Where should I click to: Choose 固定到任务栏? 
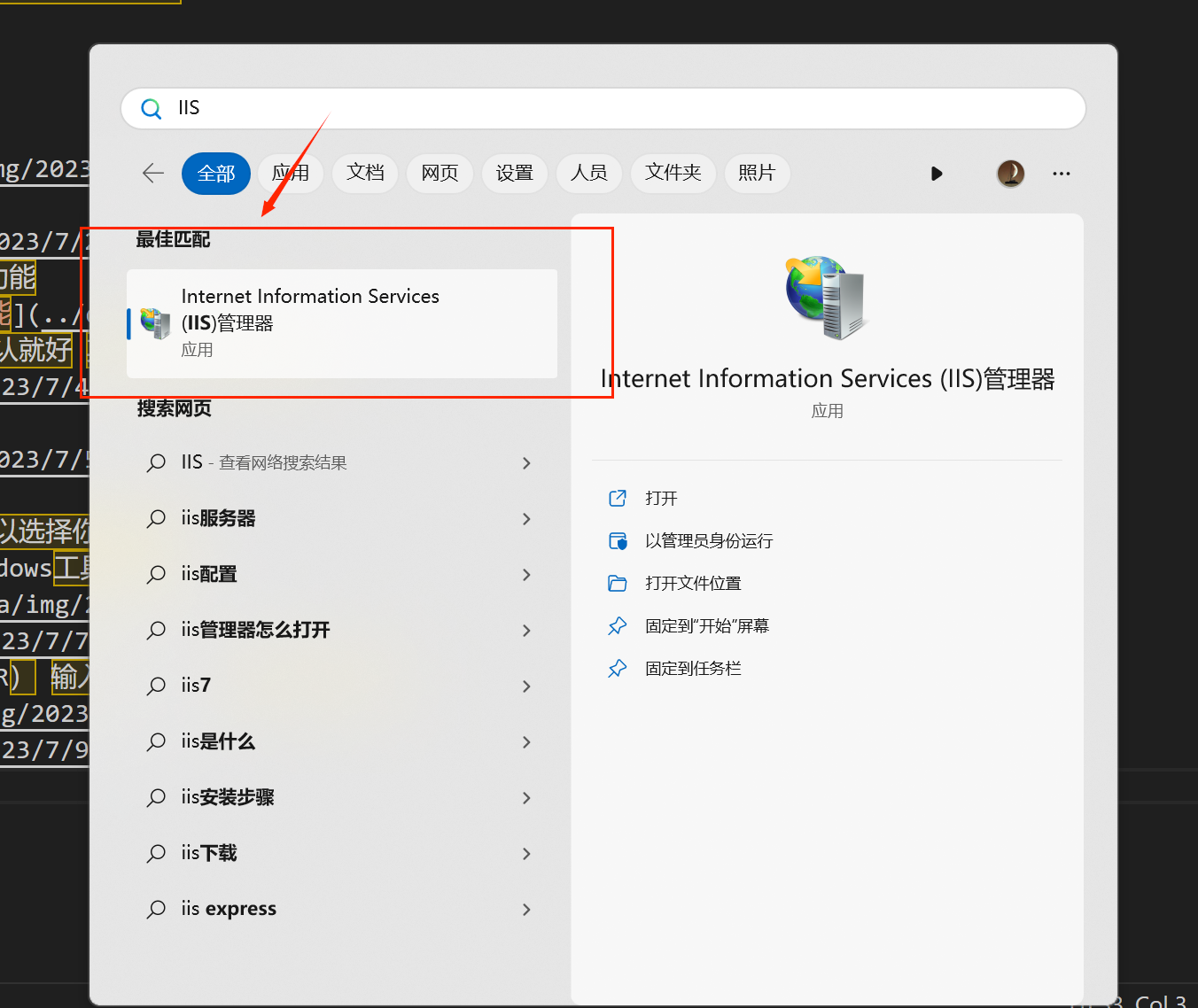point(693,669)
